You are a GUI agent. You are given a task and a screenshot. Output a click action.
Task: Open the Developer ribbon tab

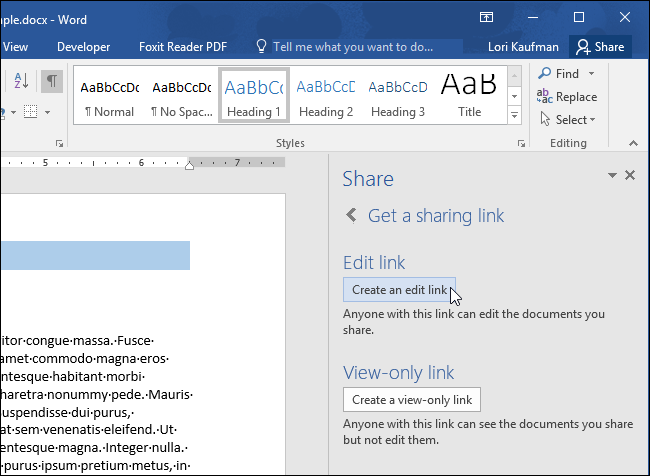point(84,47)
